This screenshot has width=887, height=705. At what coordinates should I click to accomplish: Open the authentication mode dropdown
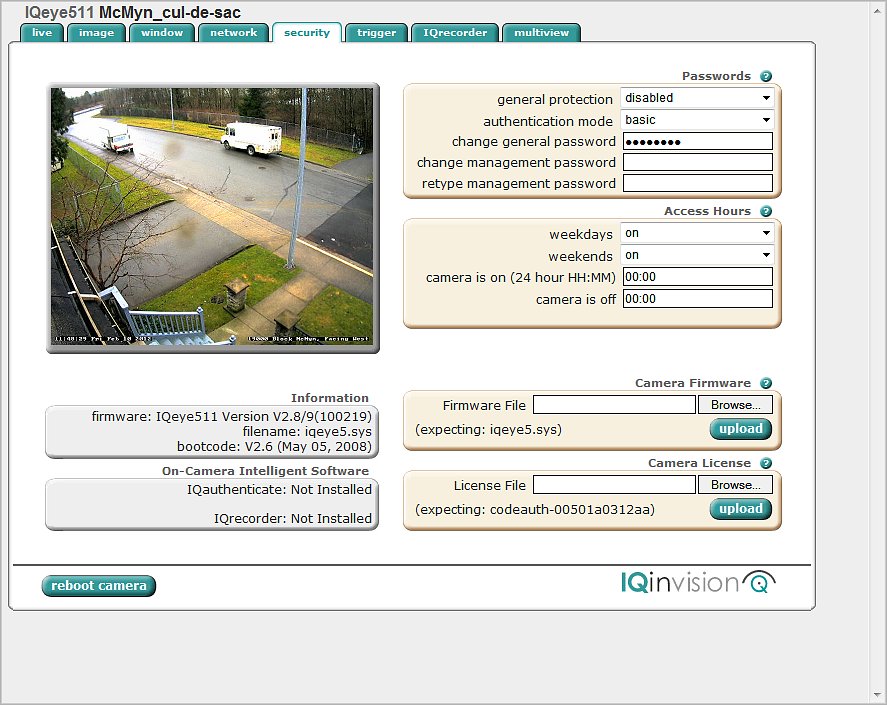pyautogui.click(x=697, y=120)
